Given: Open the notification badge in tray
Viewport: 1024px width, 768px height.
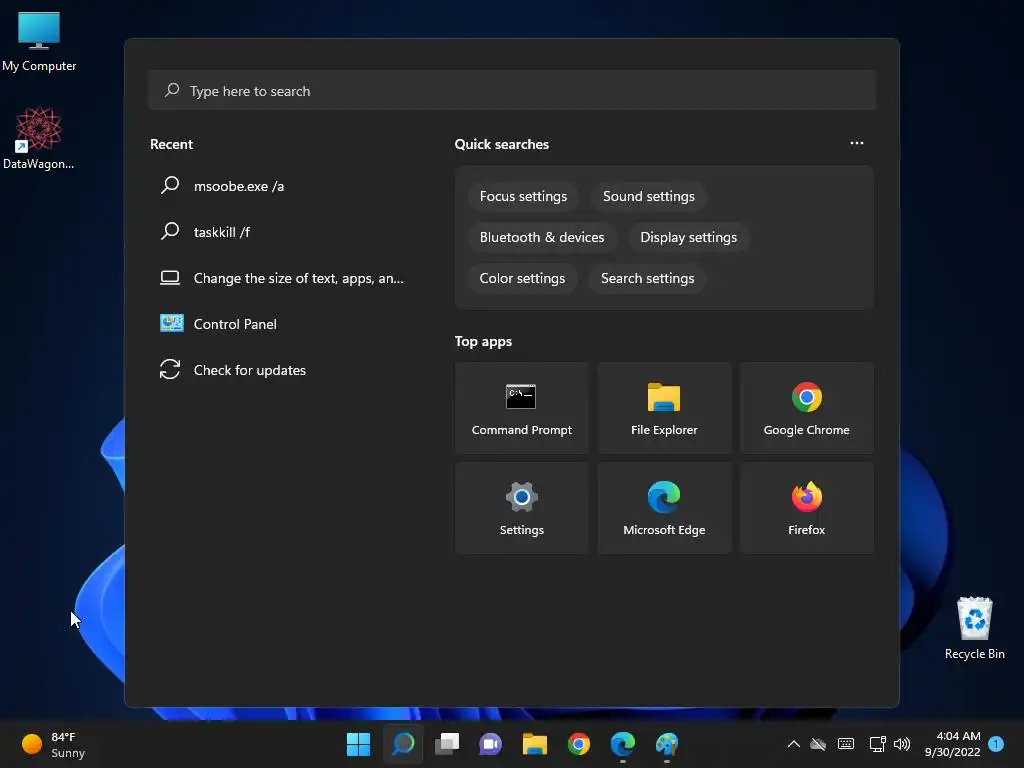Looking at the screenshot, I should click(996, 744).
